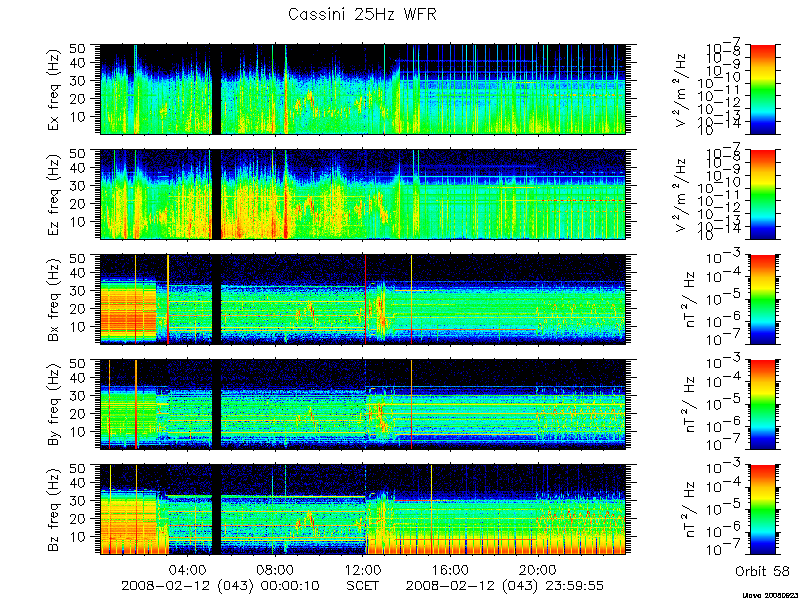Select the Bz spectrogram panel

point(363,510)
